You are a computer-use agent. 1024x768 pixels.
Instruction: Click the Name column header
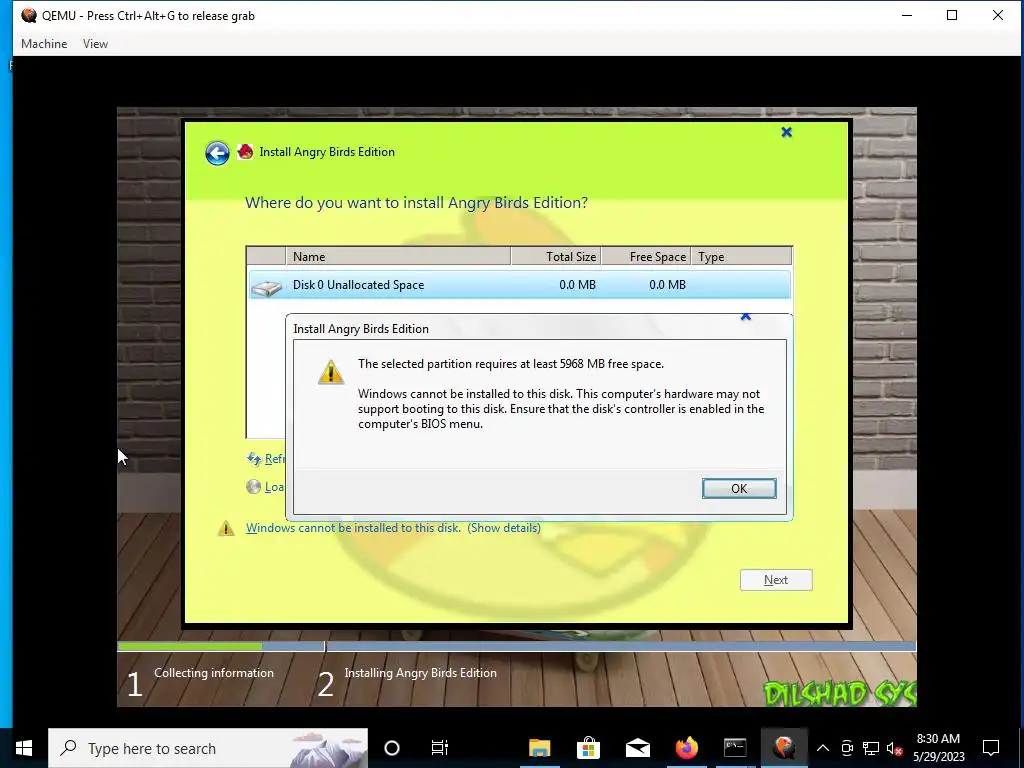tap(398, 257)
